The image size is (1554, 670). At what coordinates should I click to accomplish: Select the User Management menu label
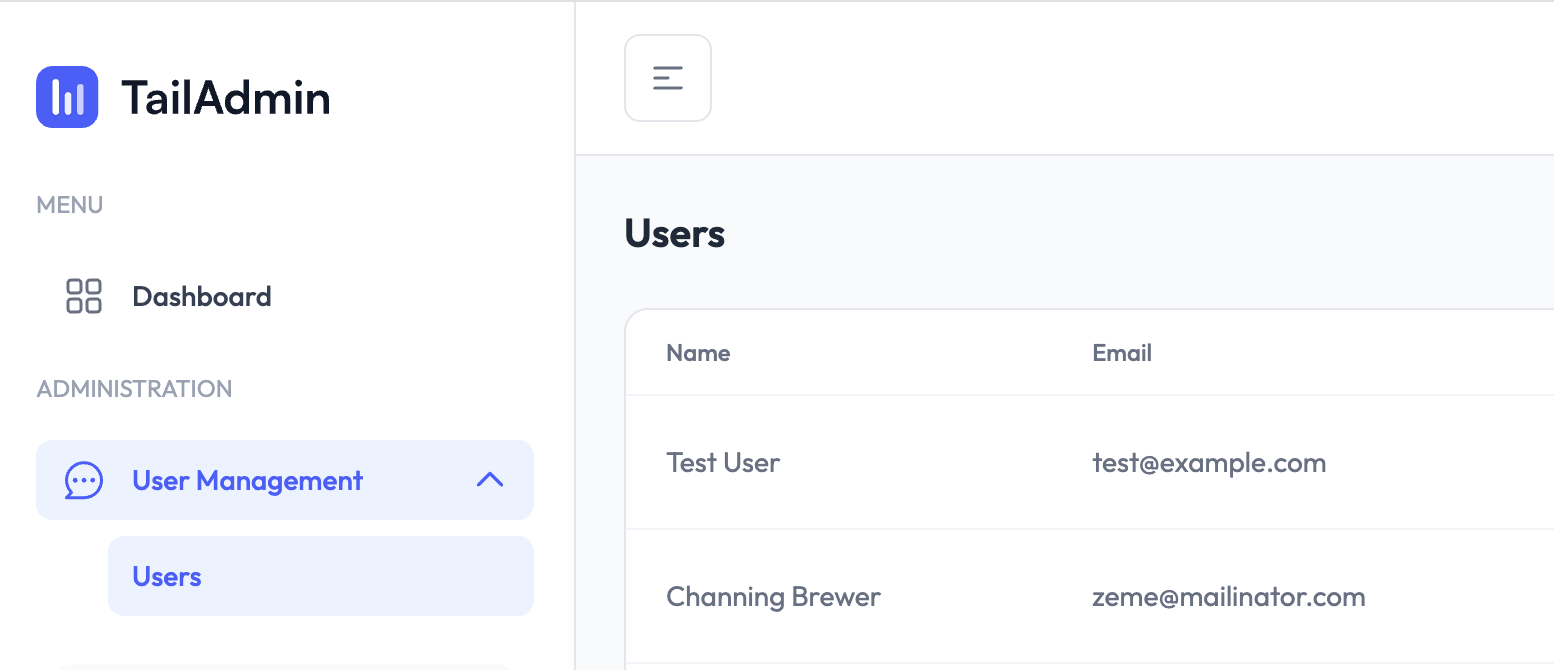point(247,480)
